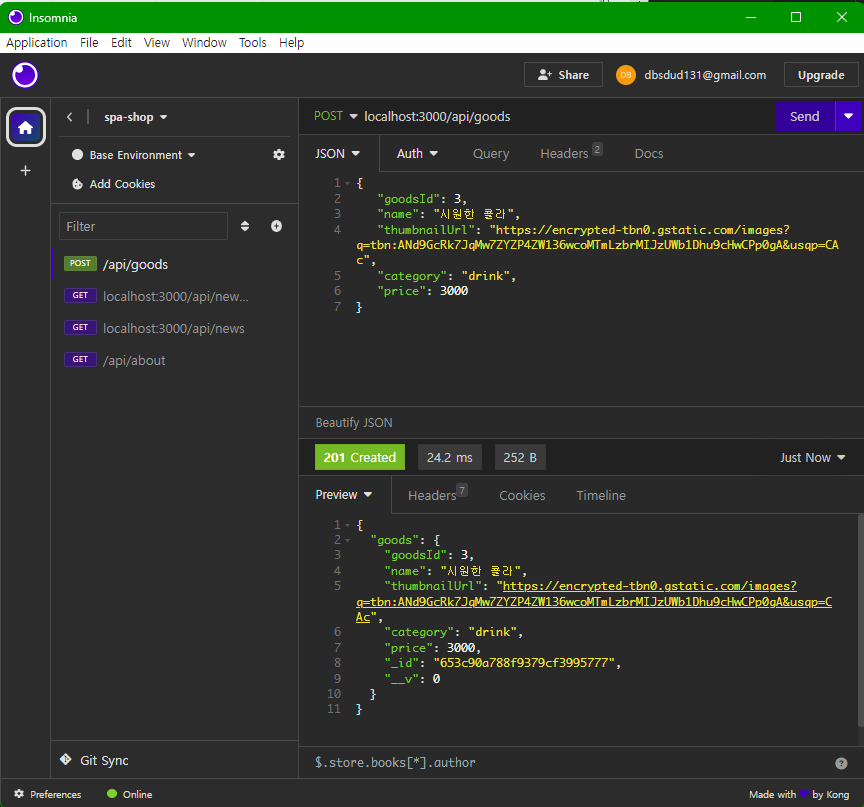Click the 24.2 ms response time

[x=450, y=457]
